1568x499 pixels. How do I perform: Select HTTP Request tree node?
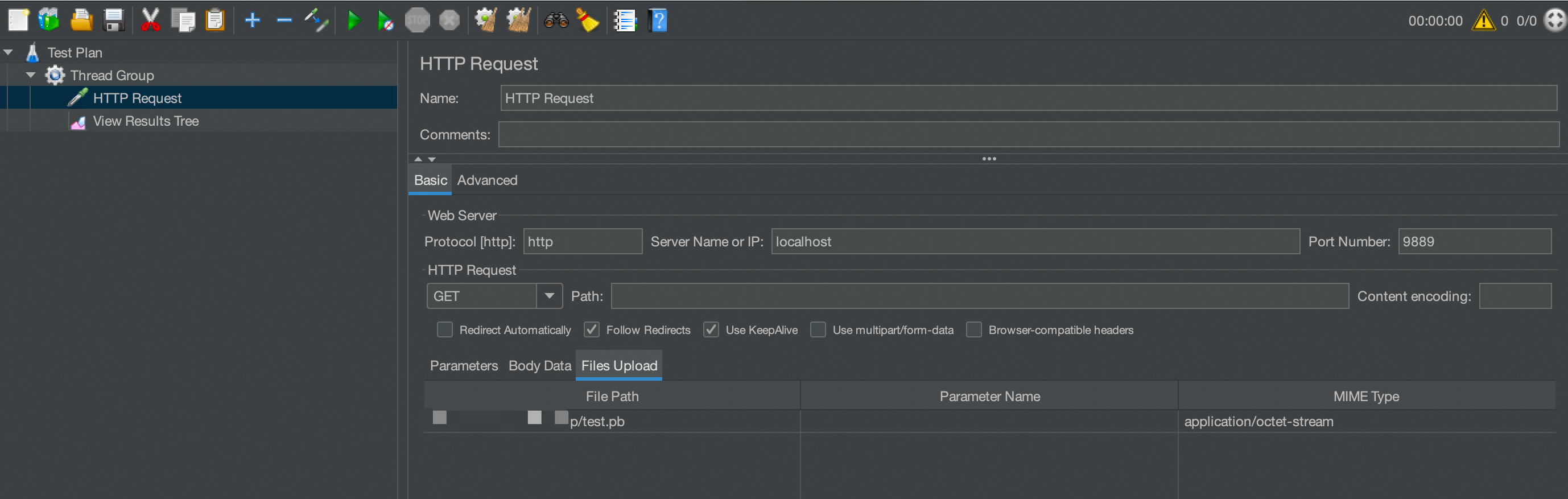[137, 98]
